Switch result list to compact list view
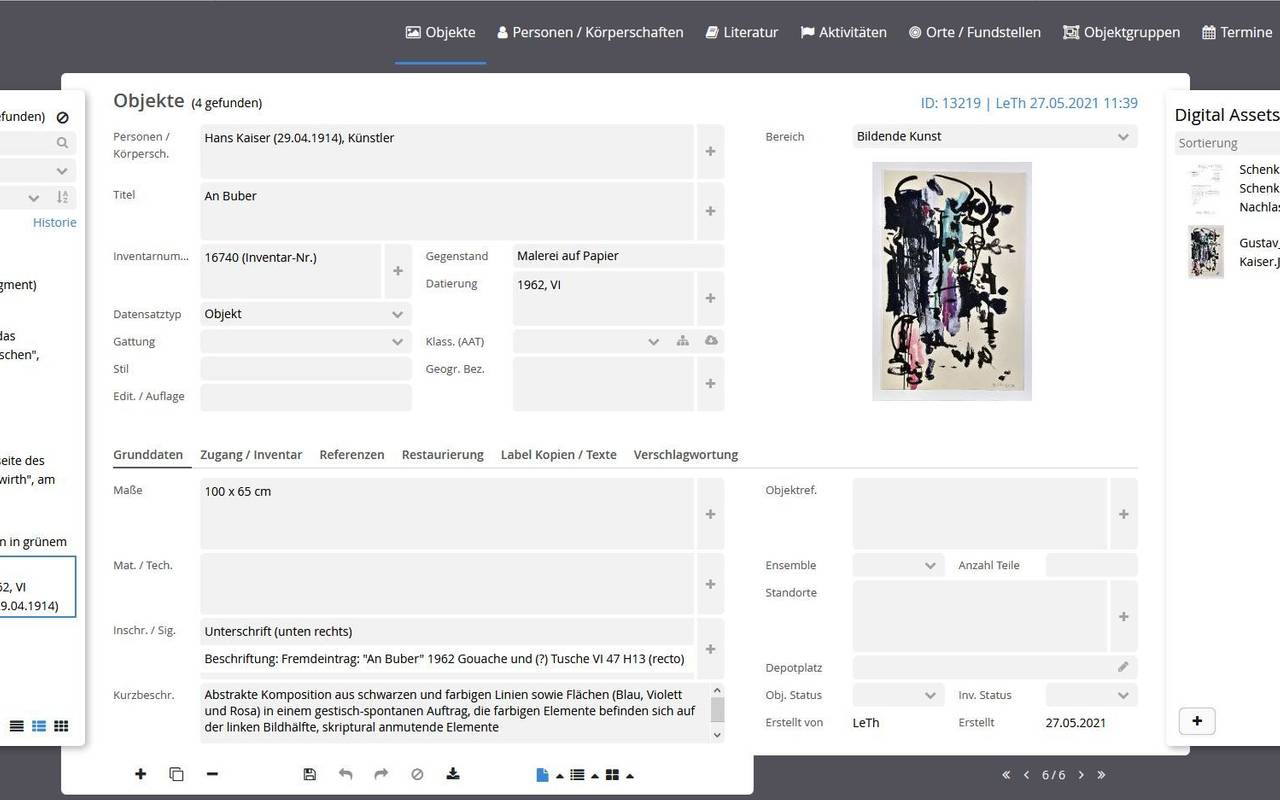The height and width of the screenshot is (800, 1280). 17,726
